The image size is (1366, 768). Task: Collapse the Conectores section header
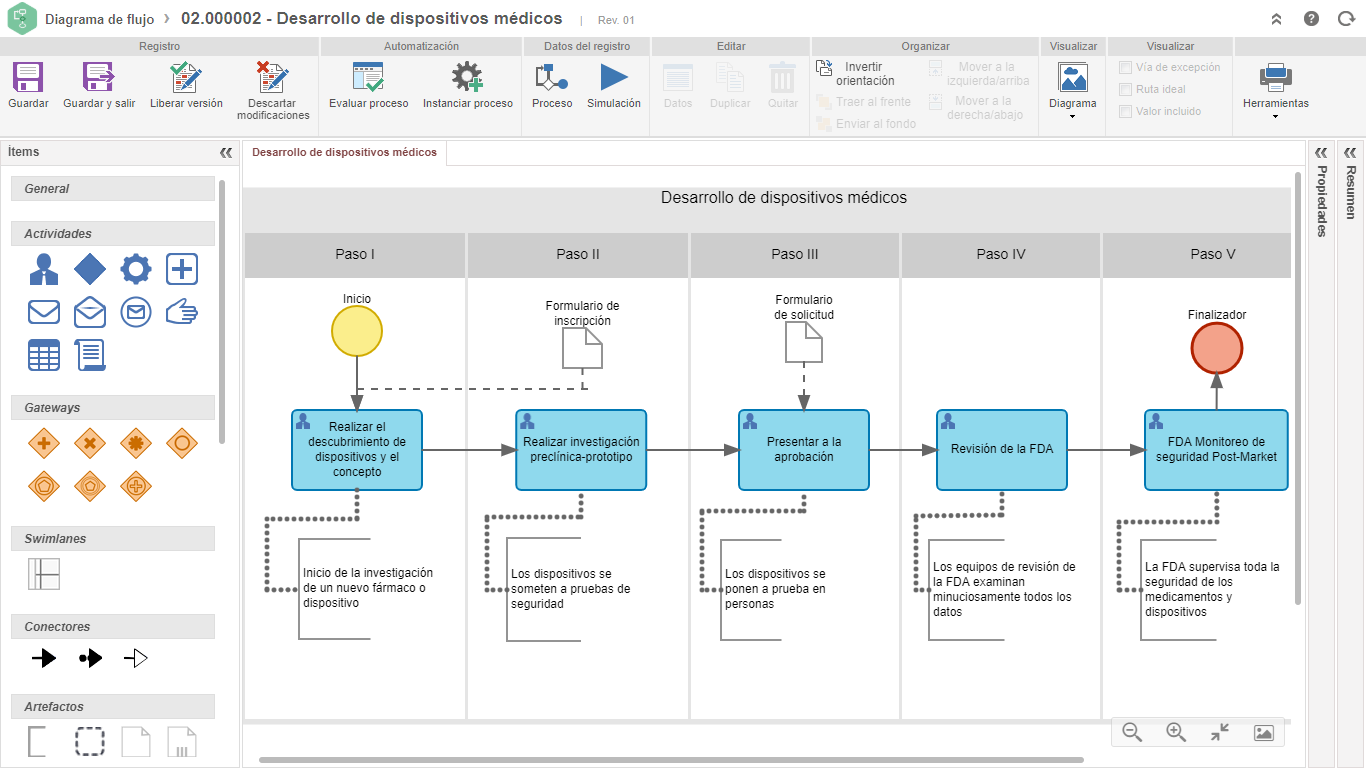(x=113, y=626)
